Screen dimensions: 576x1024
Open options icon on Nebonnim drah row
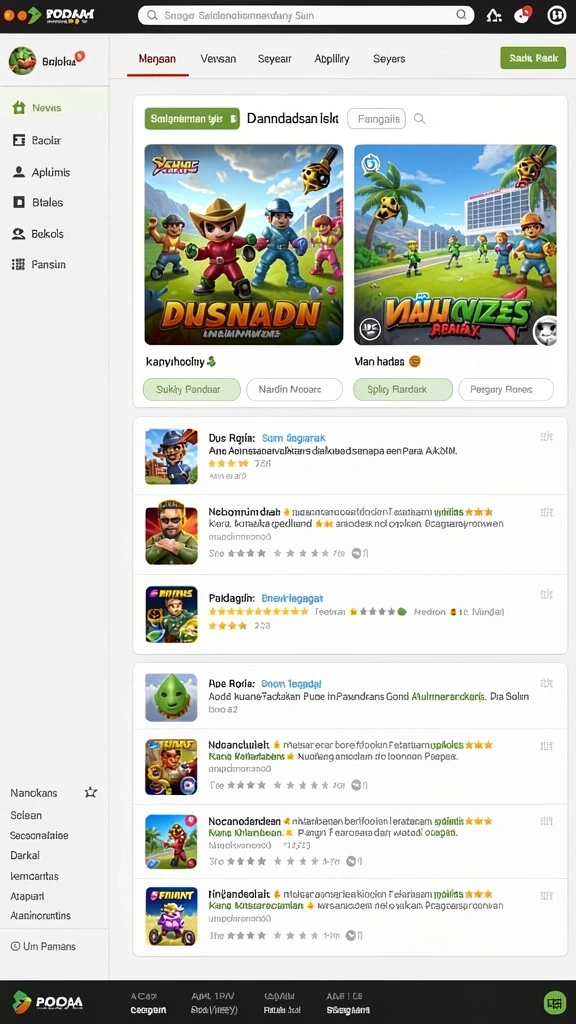point(547,513)
